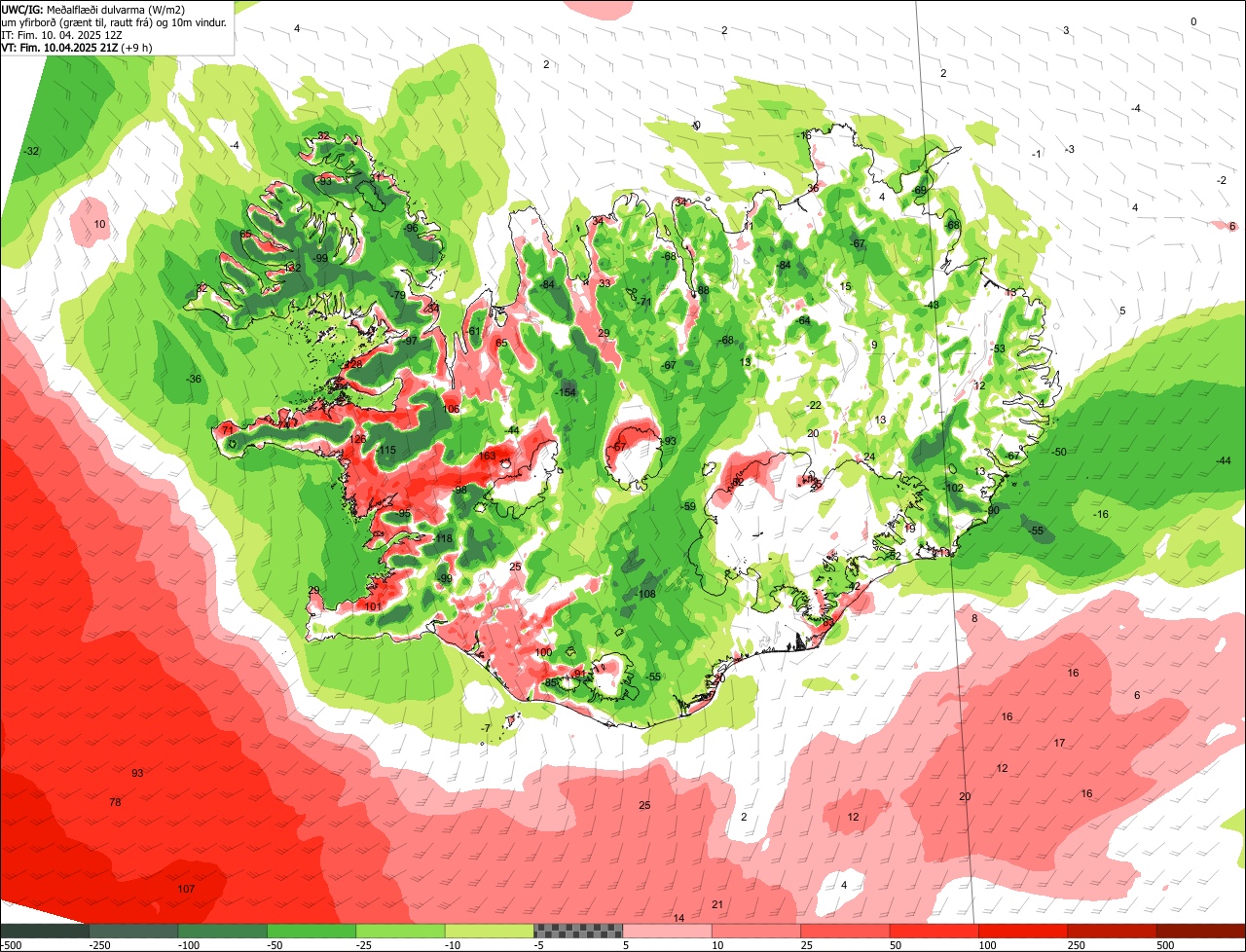This screenshot has width=1246, height=952.
Task: Click the 115 value on the map
Action: tap(387, 450)
